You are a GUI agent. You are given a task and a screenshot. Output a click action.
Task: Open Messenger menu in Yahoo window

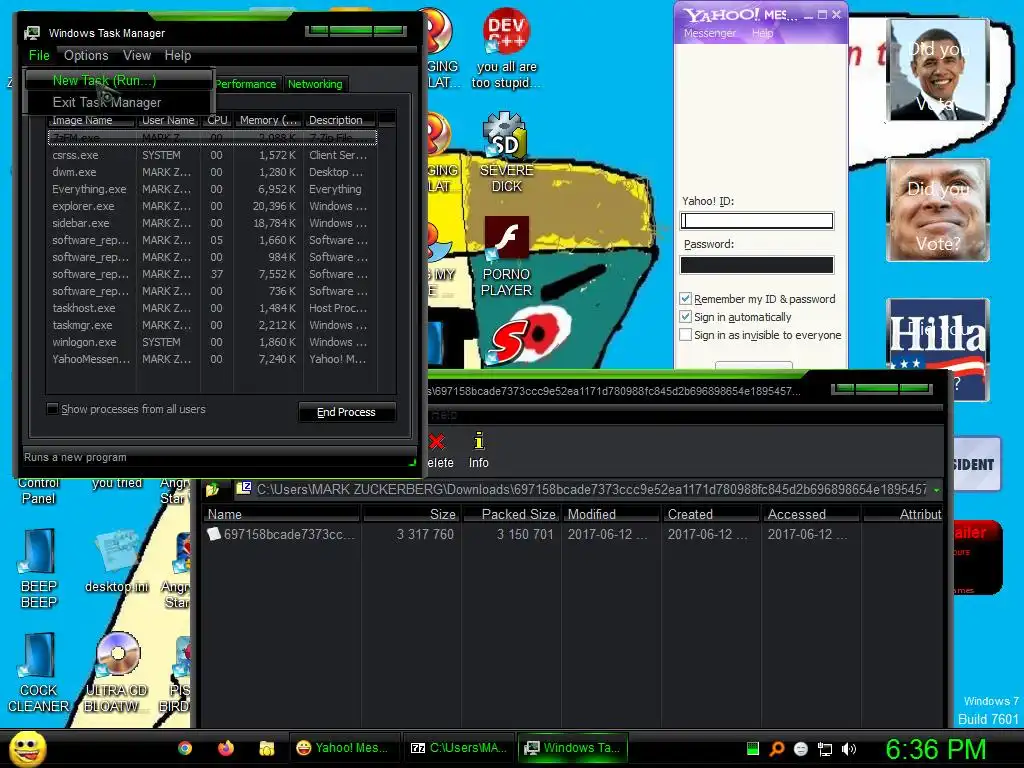(710, 33)
